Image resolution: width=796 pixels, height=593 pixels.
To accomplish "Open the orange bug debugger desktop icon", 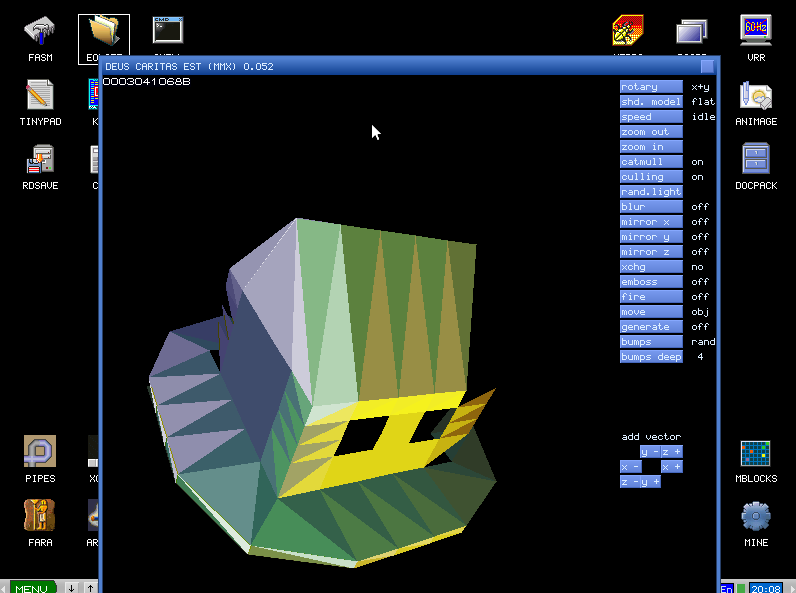I will 628,30.
